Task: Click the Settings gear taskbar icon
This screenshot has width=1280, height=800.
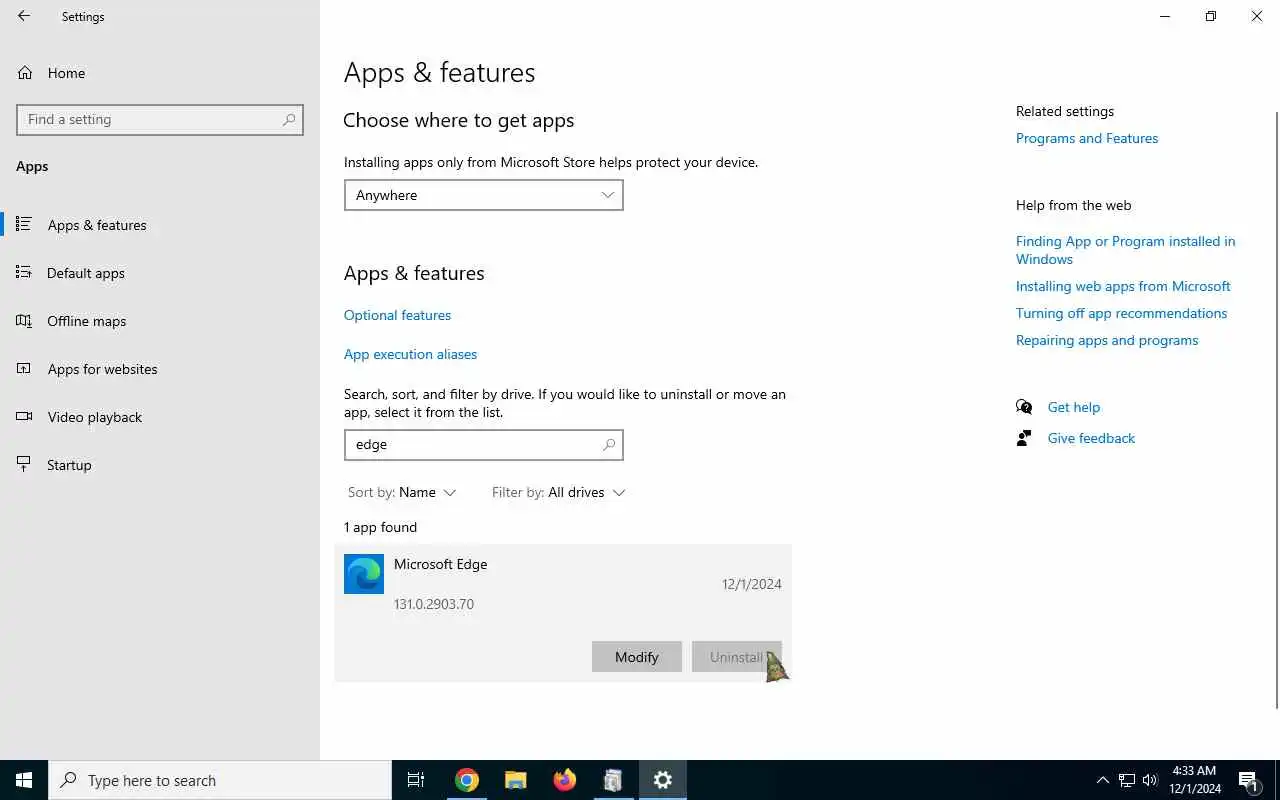Action: (662, 780)
